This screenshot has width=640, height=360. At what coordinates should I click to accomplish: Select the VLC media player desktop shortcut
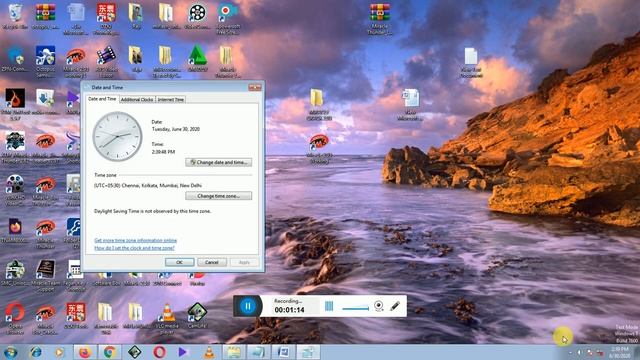[167, 318]
